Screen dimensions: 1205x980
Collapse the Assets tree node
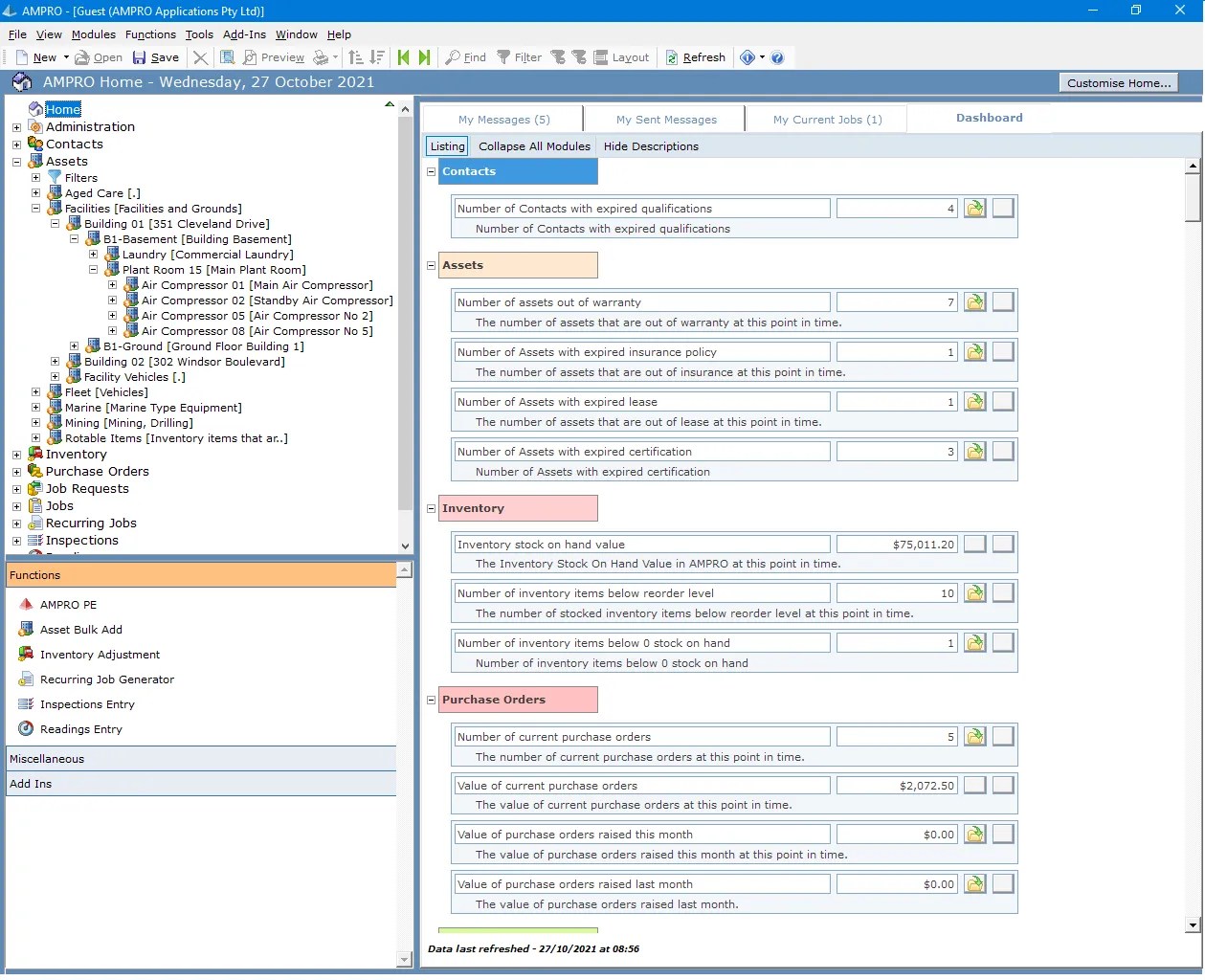(x=16, y=162)
